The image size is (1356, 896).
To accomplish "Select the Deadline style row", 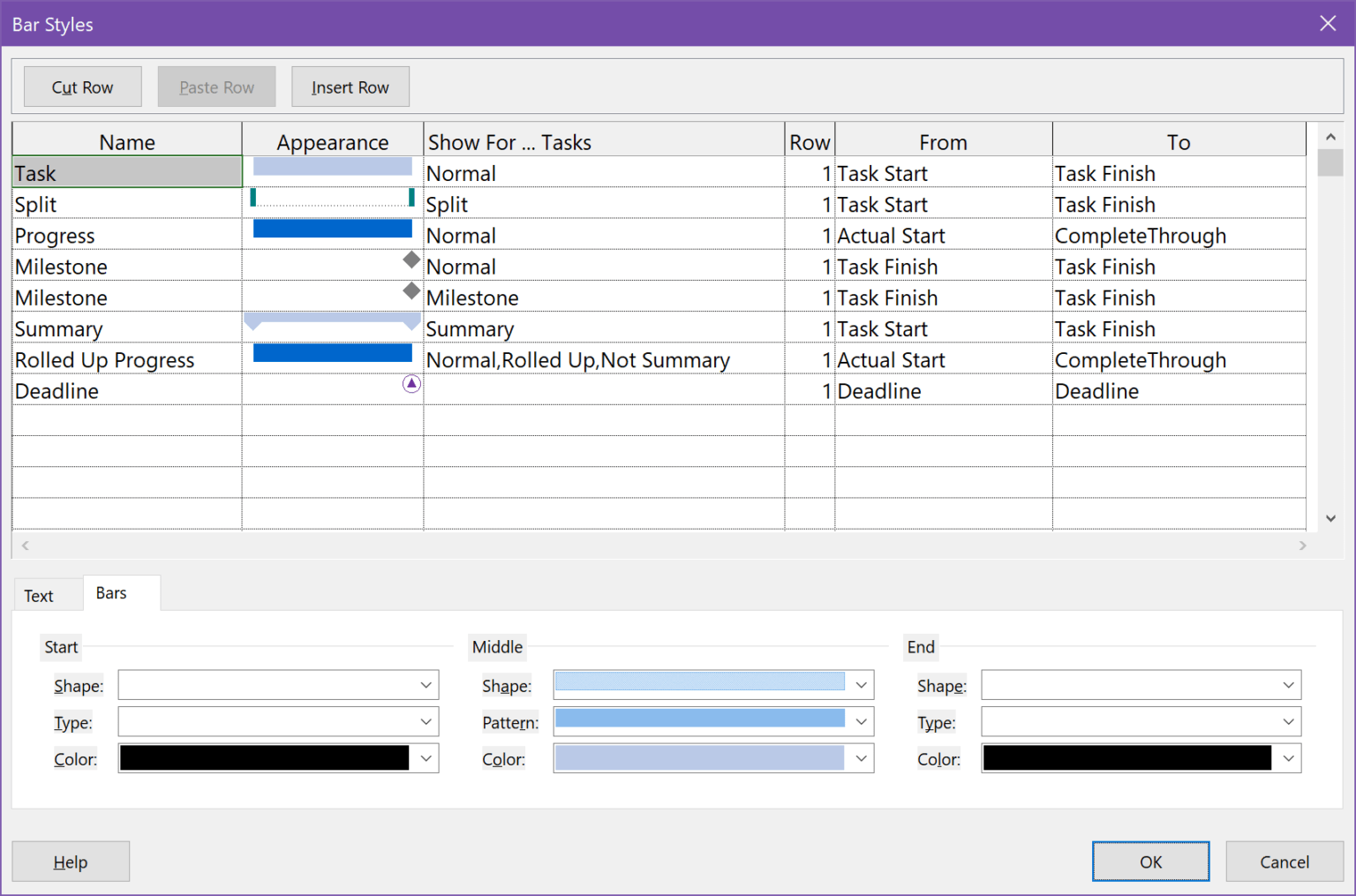I will (x=126, y=390).
